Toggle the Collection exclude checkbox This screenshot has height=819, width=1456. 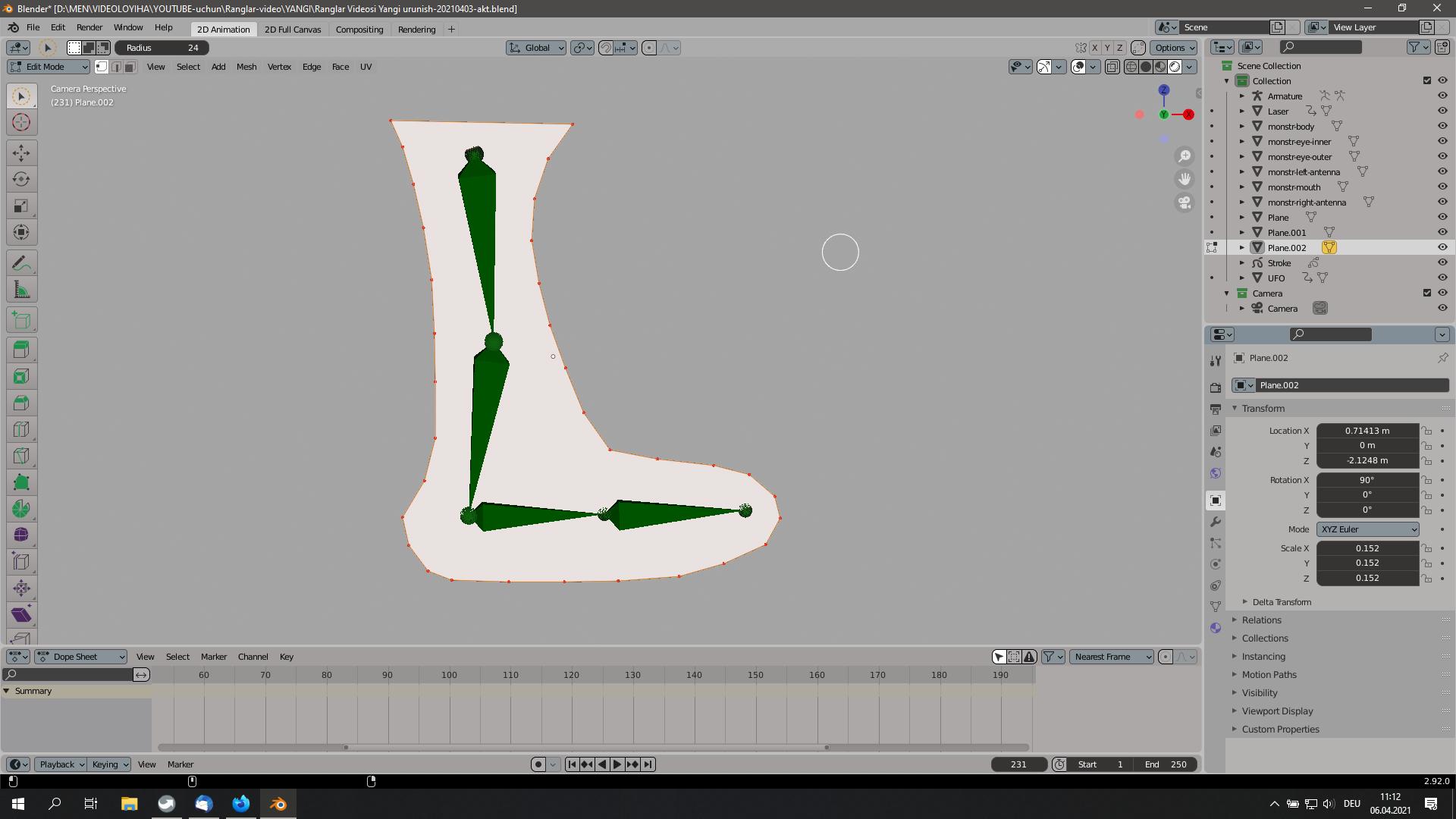(x=1427, y=80)
